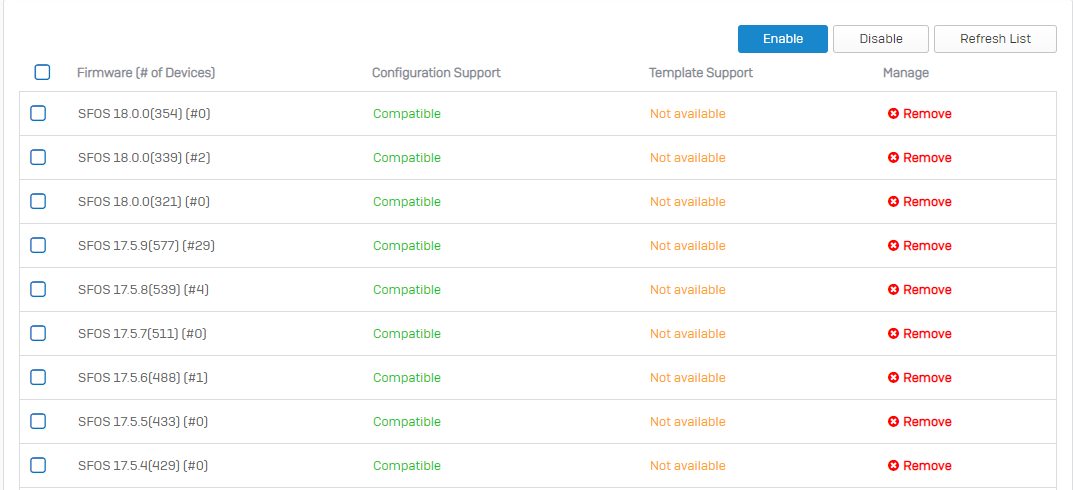Image resolution: width=1073 pixels, height=490 pixels.
Task: Remove firmware SFOS 18.0.0(321) via its icon
Action: tap(893, 202)
